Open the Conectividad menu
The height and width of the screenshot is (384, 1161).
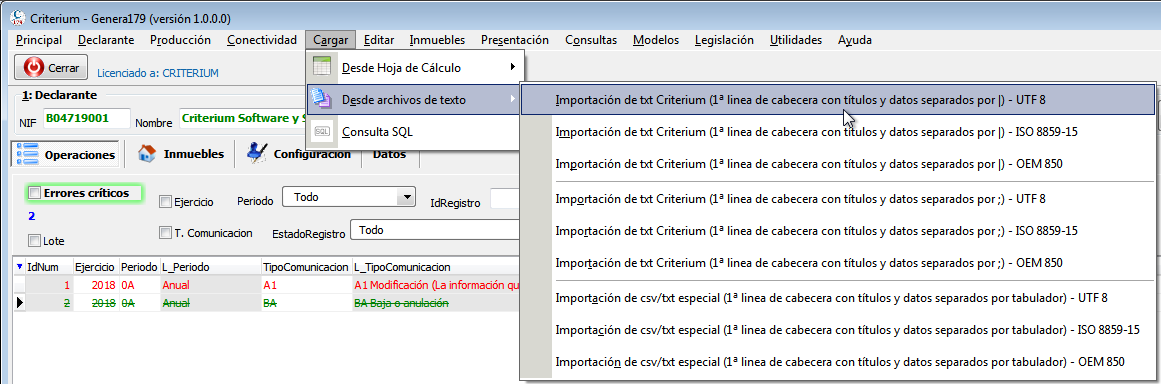click(x=261, y=40)
